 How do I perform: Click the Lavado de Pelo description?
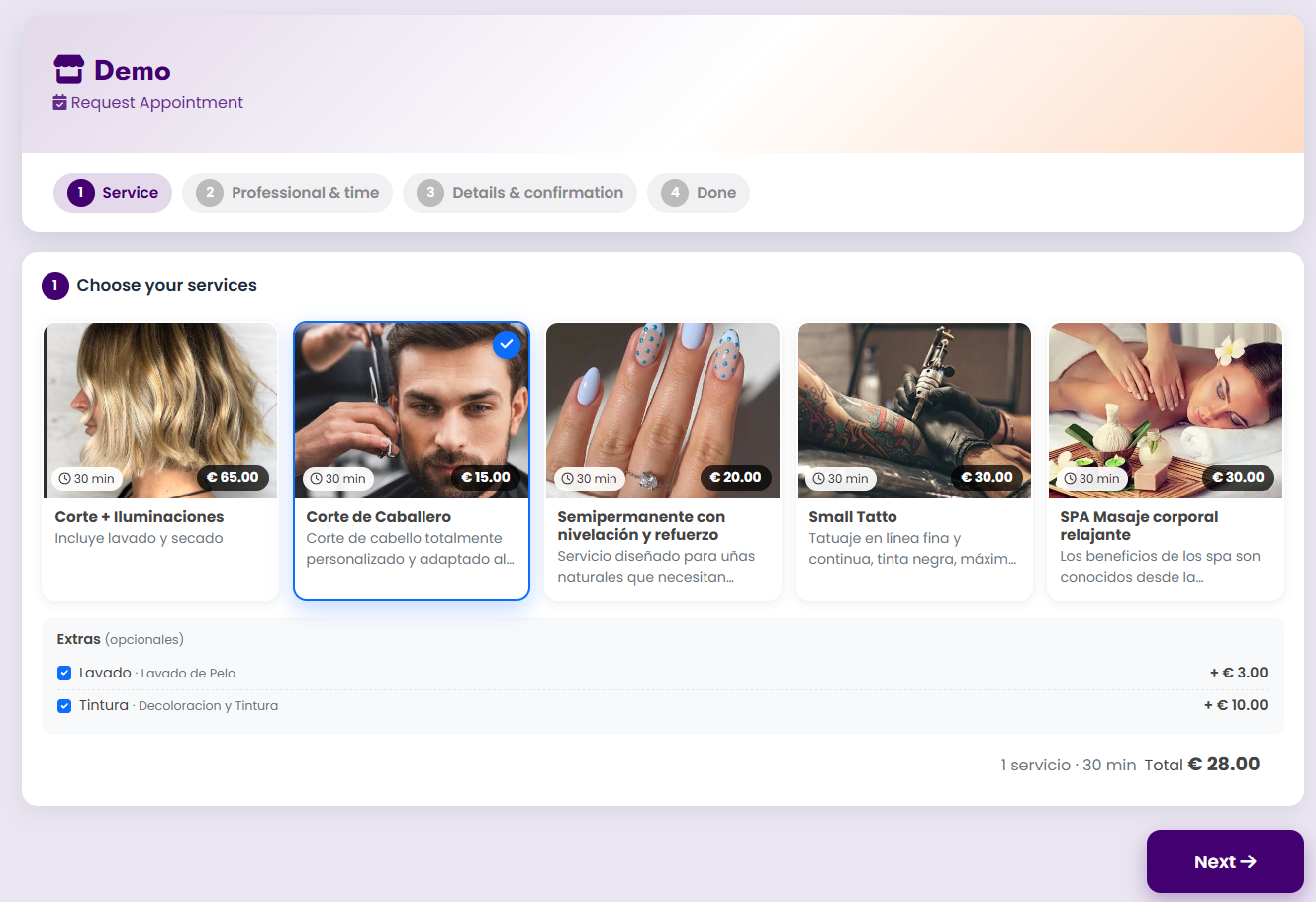point(188,674)
